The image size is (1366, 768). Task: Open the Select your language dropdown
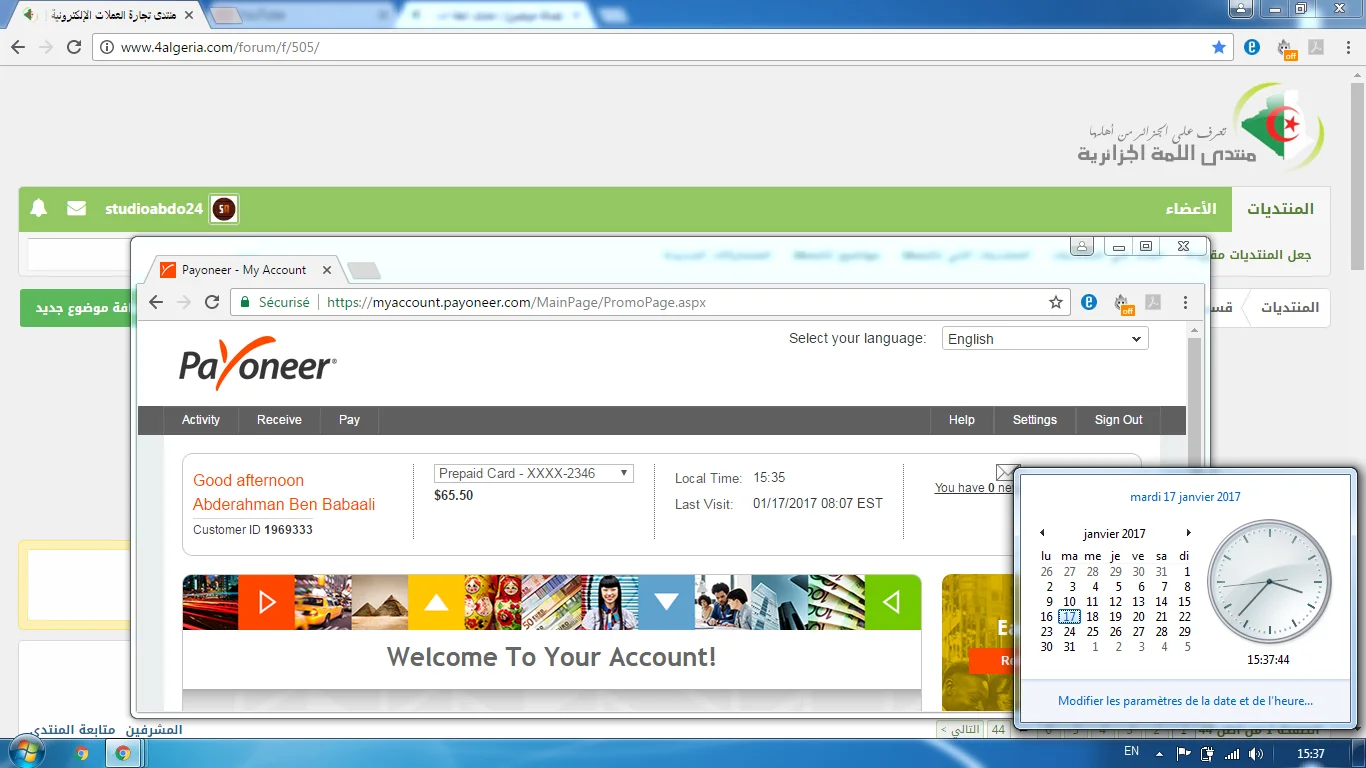(1045, 339)
